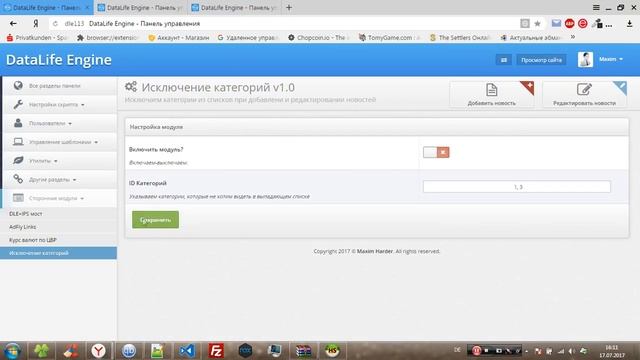Open a new browser tab with plus
640x360 pixels.
[289, 7]
